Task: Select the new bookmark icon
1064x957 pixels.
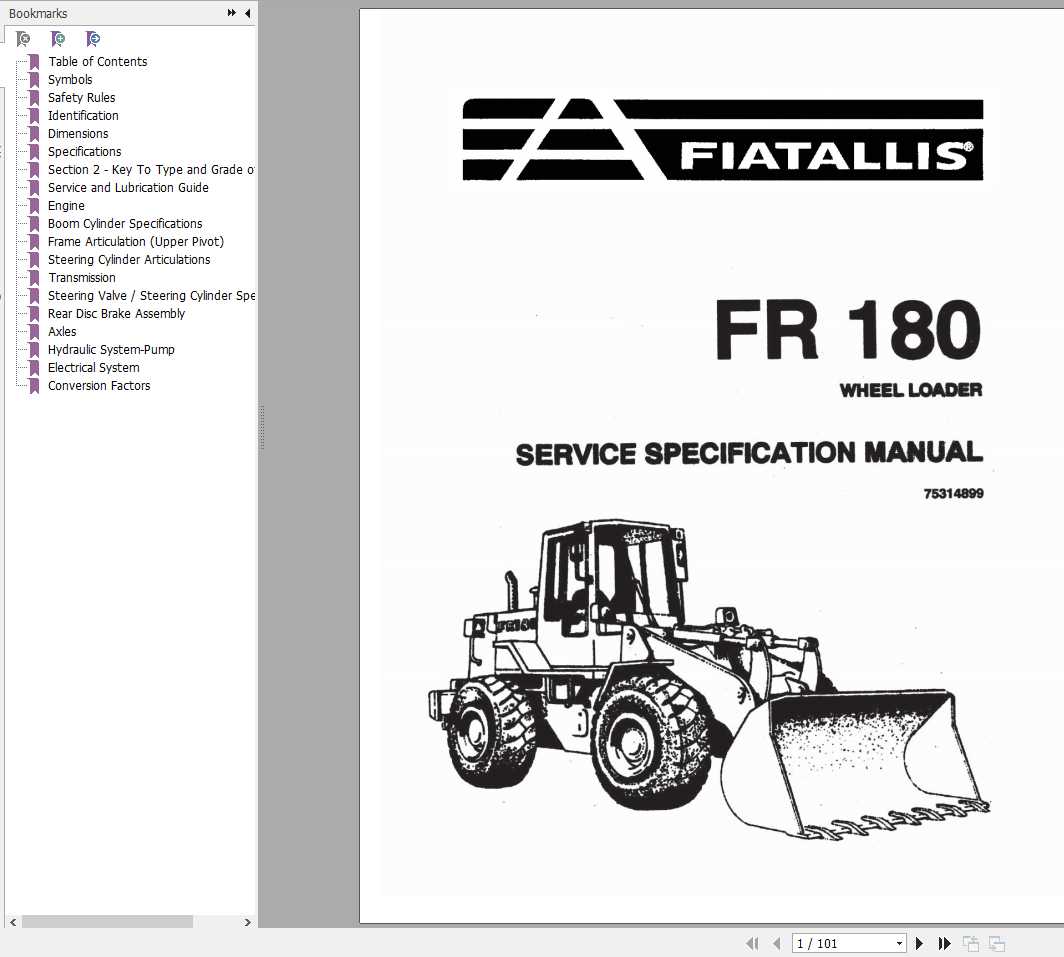Action: (58, 38)
